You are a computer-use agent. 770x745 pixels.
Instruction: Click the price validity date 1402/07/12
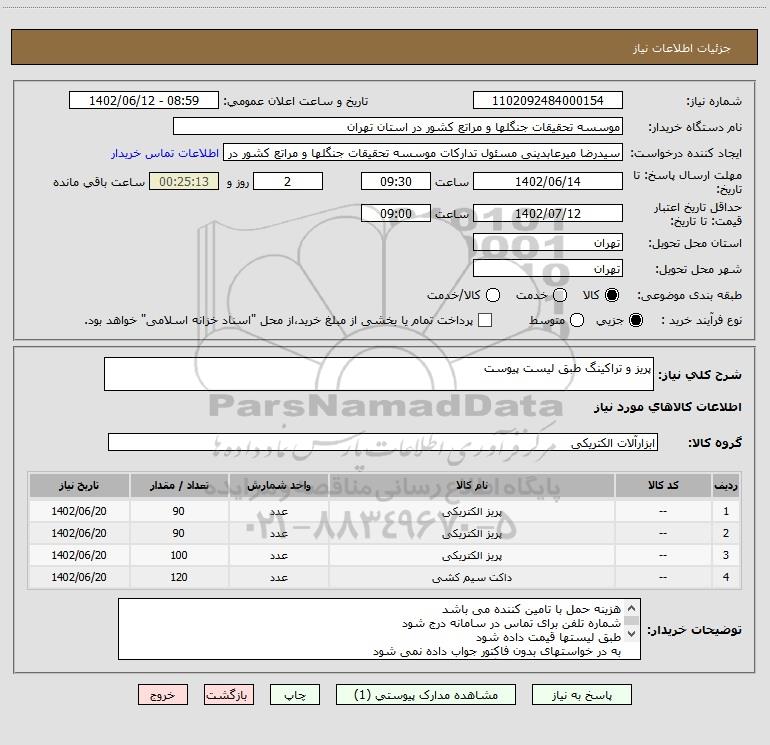coord(548,213)
